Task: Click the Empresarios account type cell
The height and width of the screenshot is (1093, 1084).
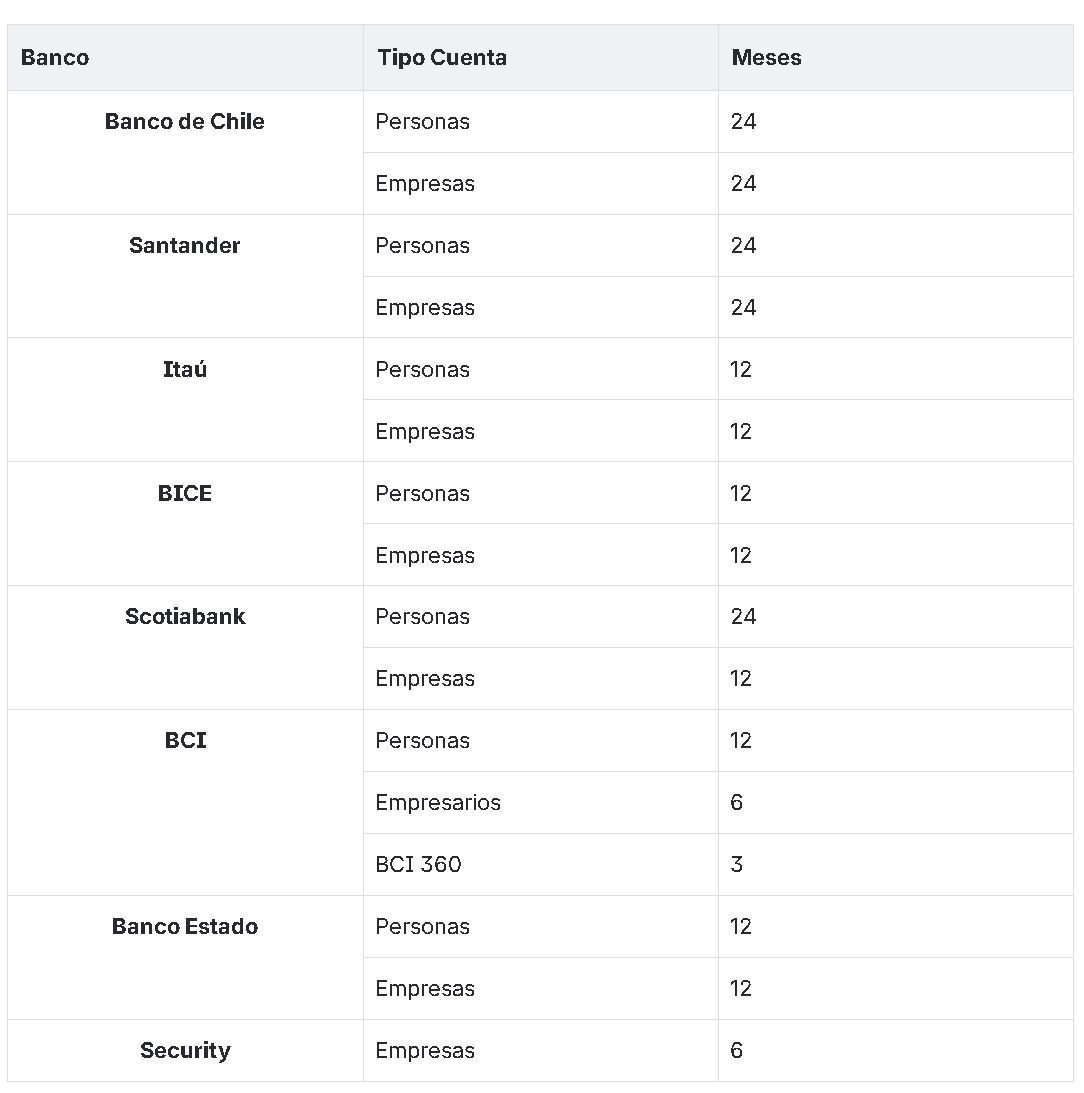Action: coord(438,803)
